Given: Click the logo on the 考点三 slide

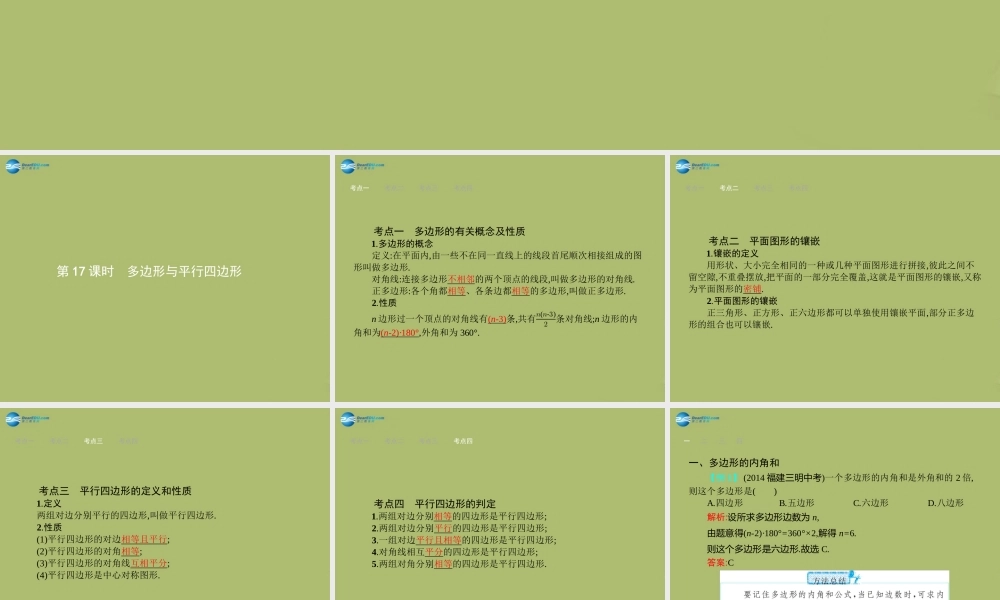Looking at the screenshot, I should tap(27, 419).
